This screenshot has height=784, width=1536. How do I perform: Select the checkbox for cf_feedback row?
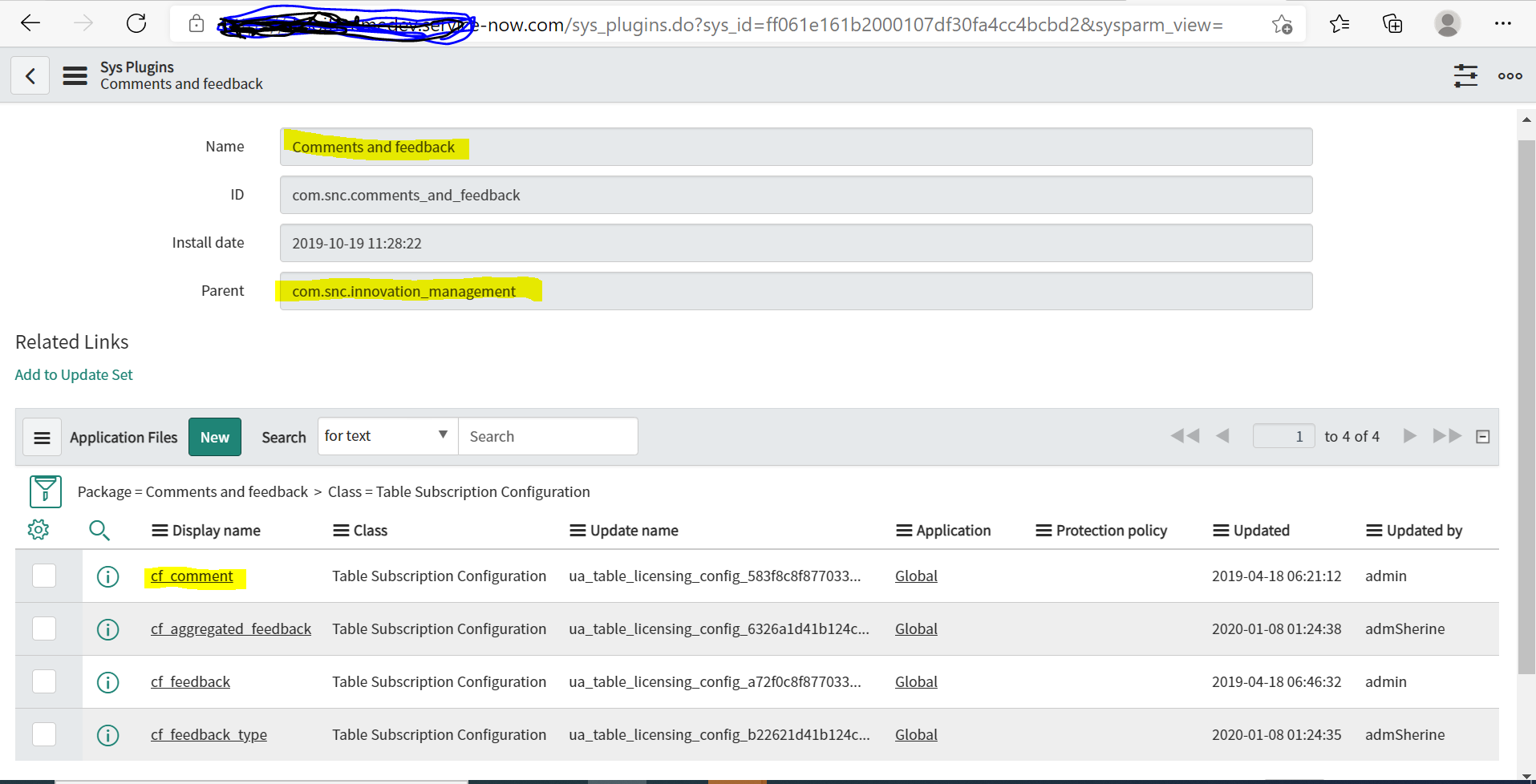(x=44, y=681)
